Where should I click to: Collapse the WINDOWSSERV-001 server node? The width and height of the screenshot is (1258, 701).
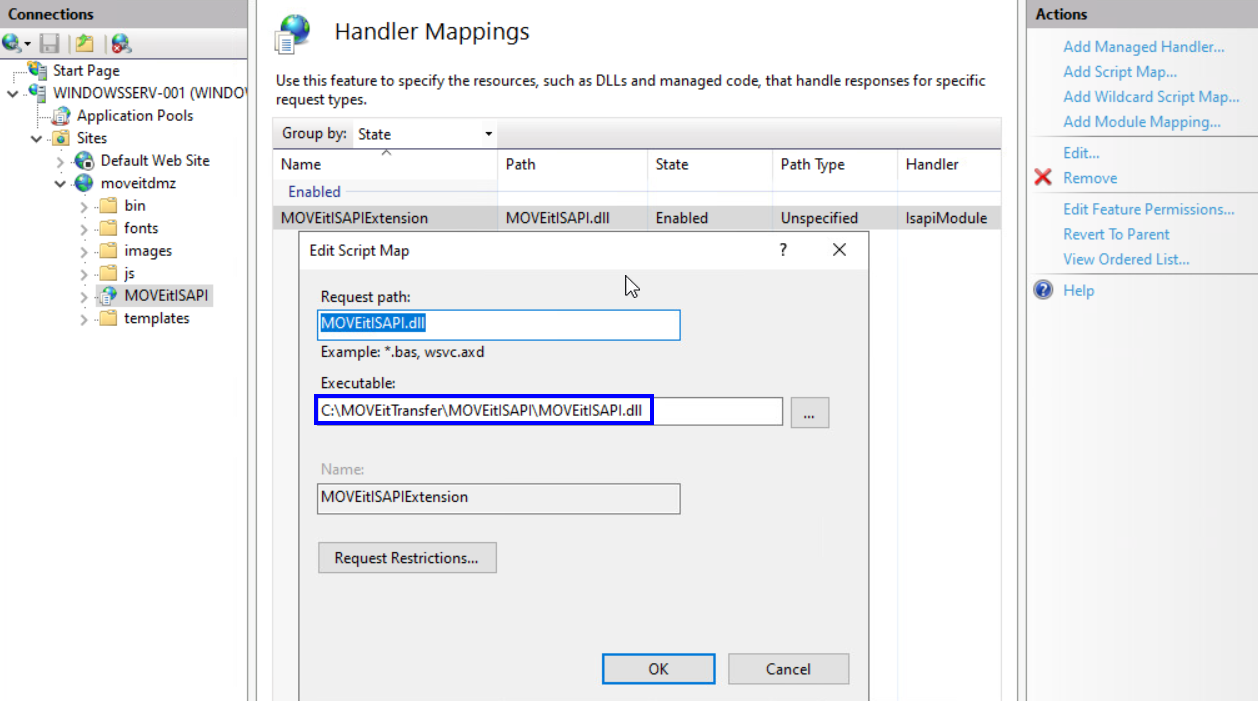tap(12, 93)
